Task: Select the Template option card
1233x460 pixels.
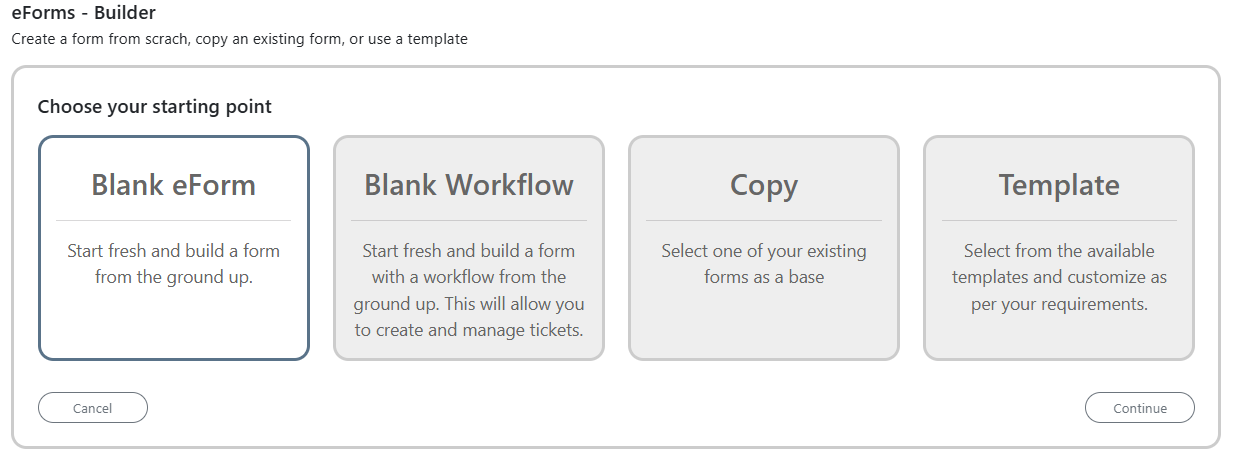Action: point(1059,248)
